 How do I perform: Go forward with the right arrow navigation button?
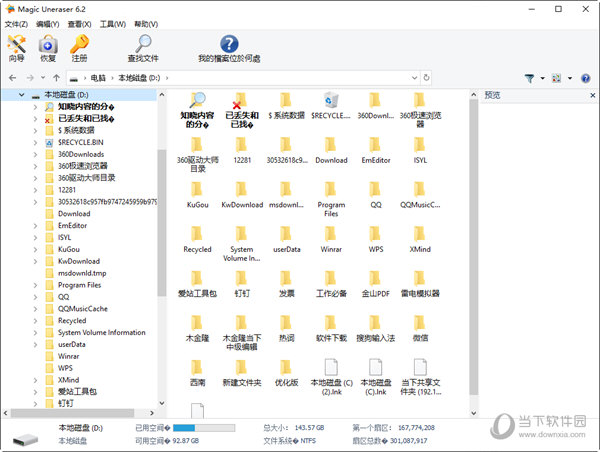(x=30, y=78)
